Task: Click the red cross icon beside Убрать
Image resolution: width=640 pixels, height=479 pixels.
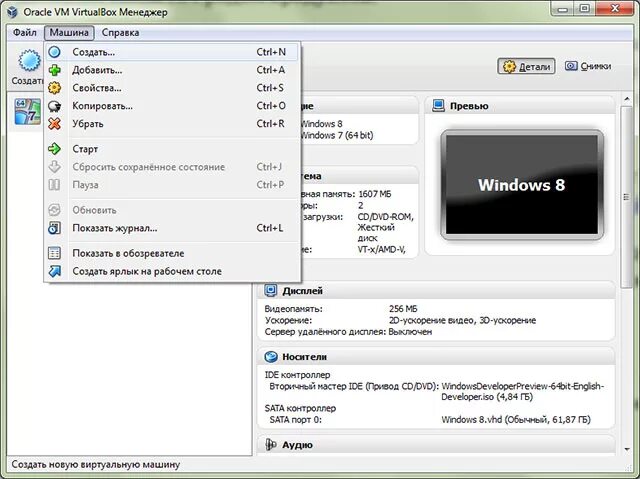Action: pos(54,124)
